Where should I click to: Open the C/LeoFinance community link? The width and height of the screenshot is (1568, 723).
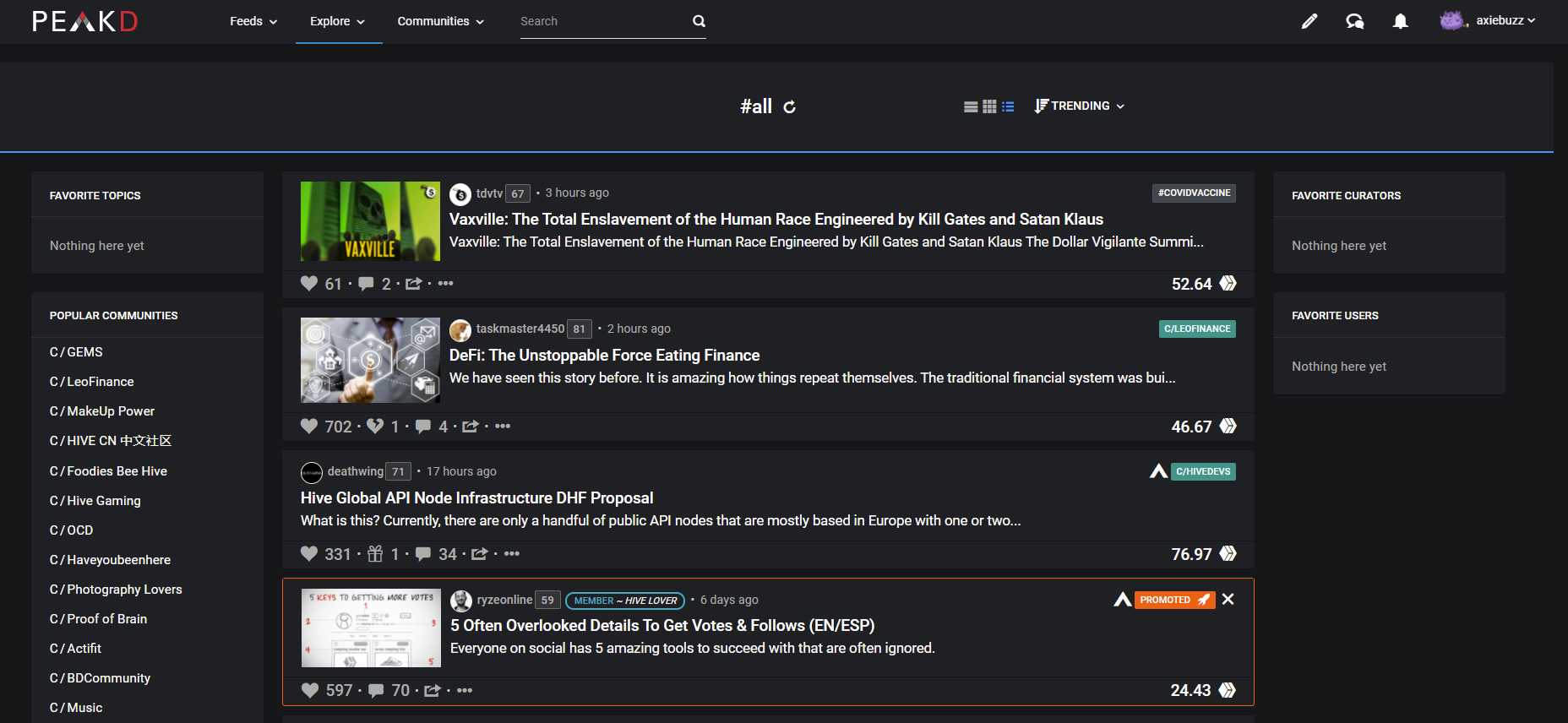[x=92, y=382]
